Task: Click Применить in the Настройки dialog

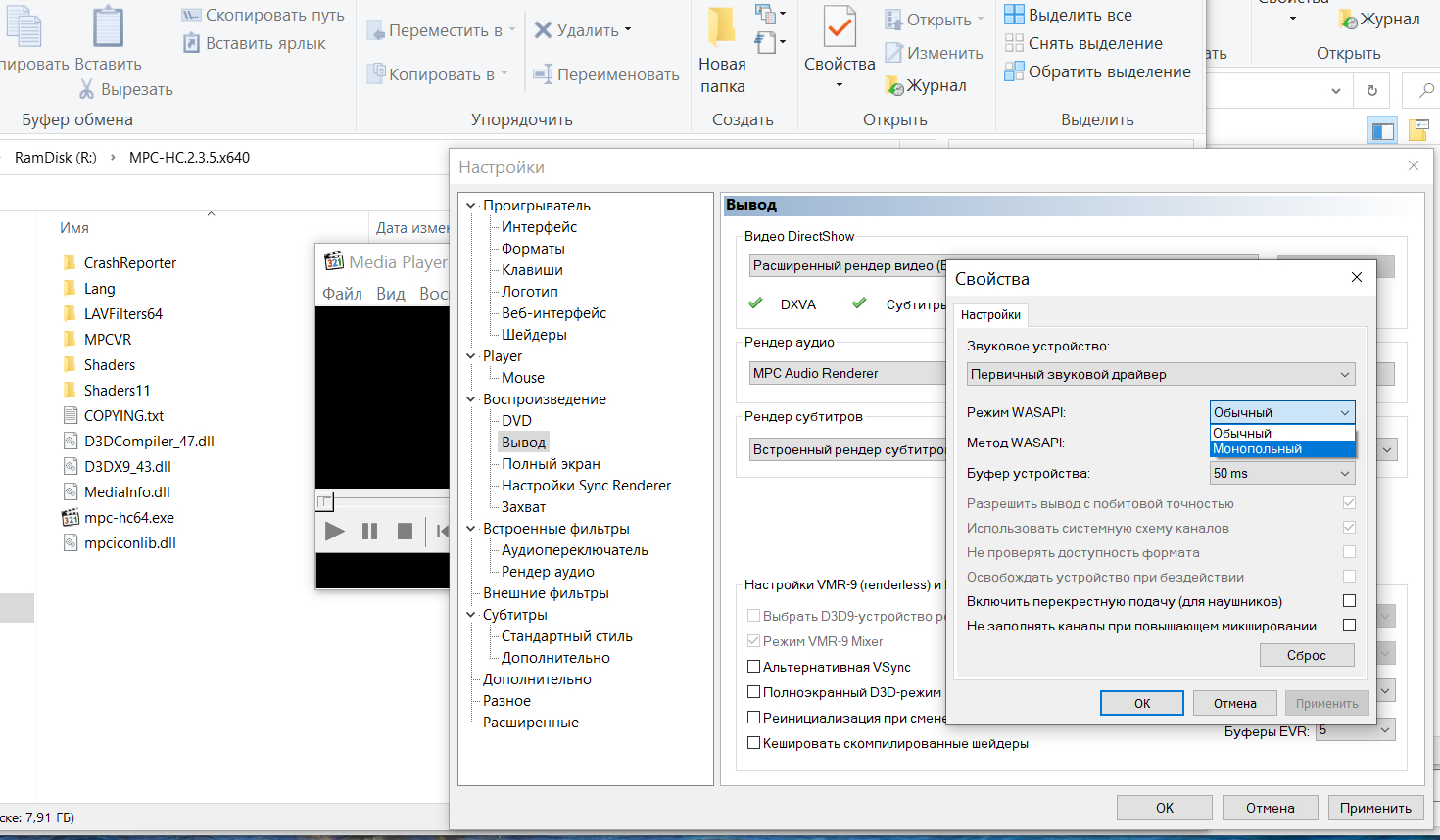Action: (1375, 808)
